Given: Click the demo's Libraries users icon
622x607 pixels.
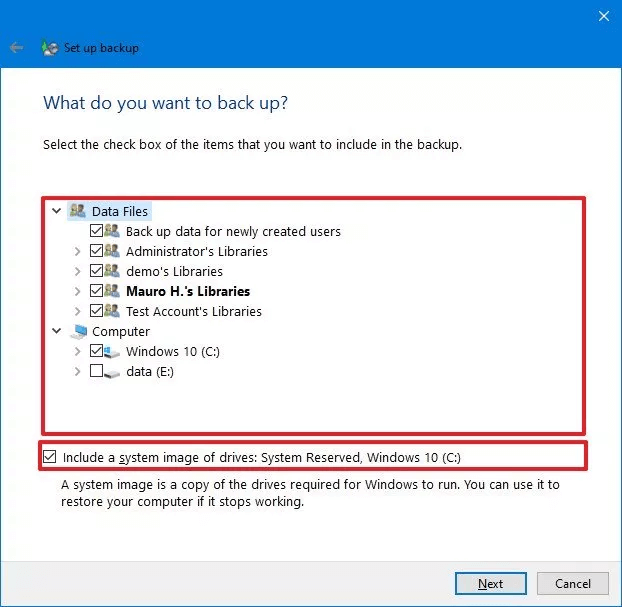Looking at the screenshot, I should (112, 271).
